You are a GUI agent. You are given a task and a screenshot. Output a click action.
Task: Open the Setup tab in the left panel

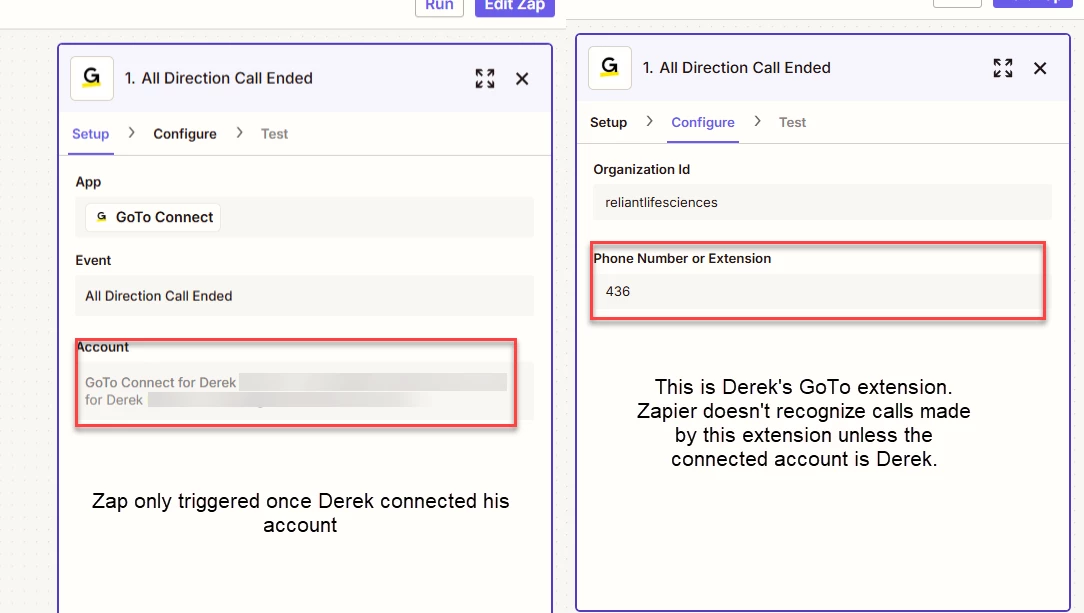coord(91,134)
